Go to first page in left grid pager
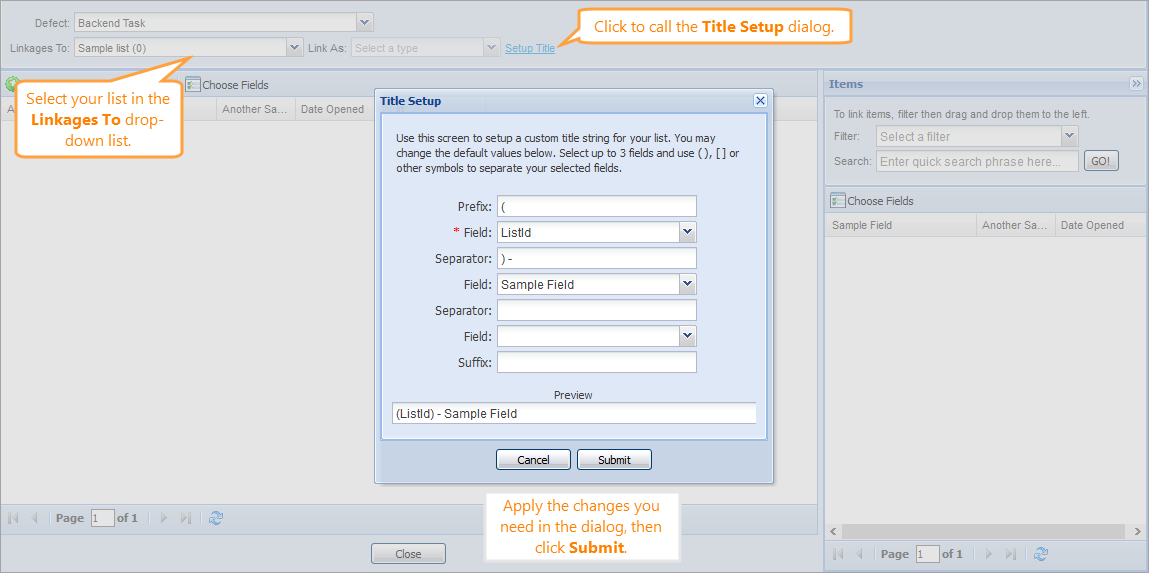The width and height of the screenshot is (1149, 573). (x=13, y=518)
